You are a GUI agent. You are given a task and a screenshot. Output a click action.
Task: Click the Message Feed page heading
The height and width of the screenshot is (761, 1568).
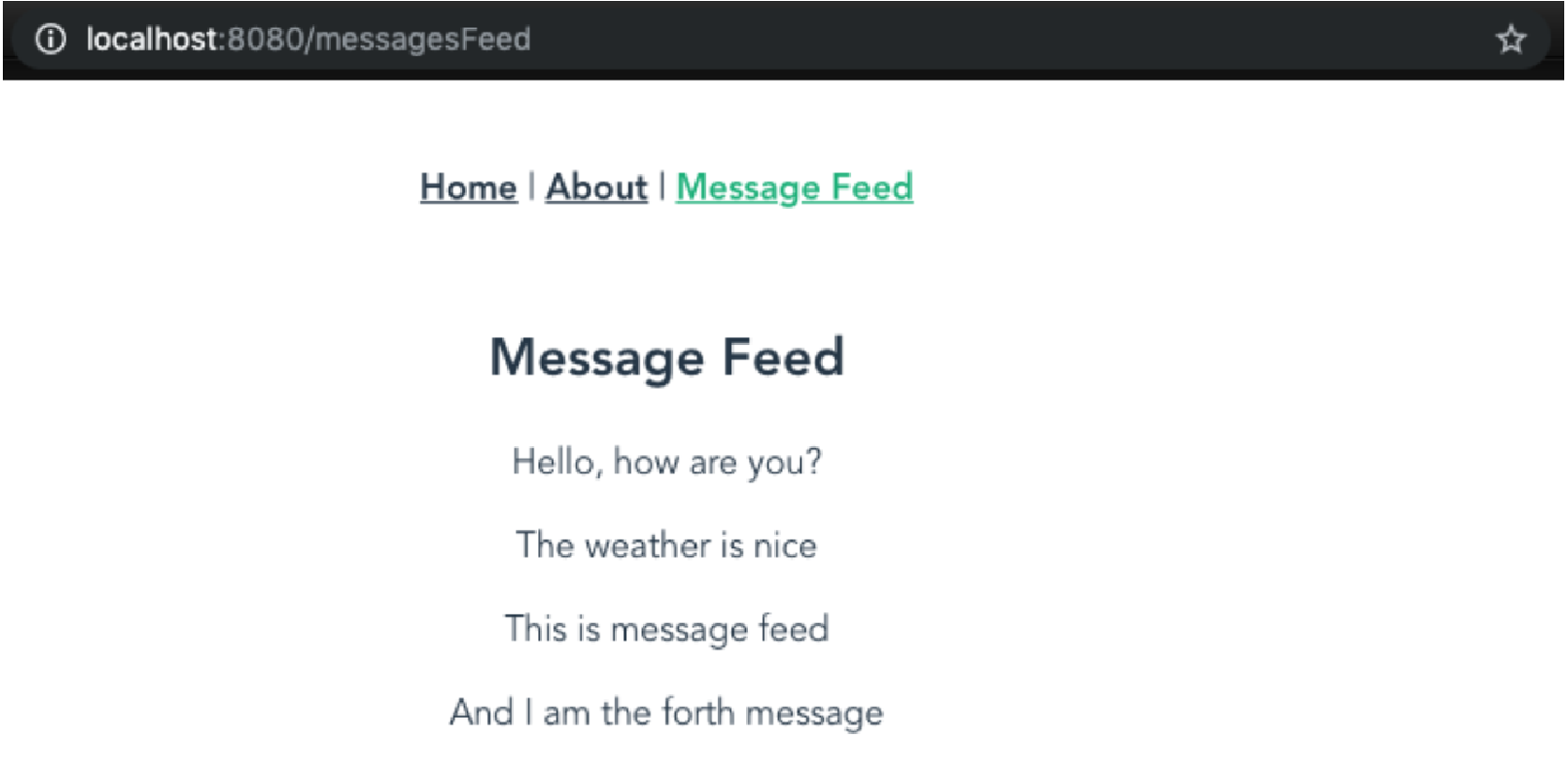click(x=667, y=357)
